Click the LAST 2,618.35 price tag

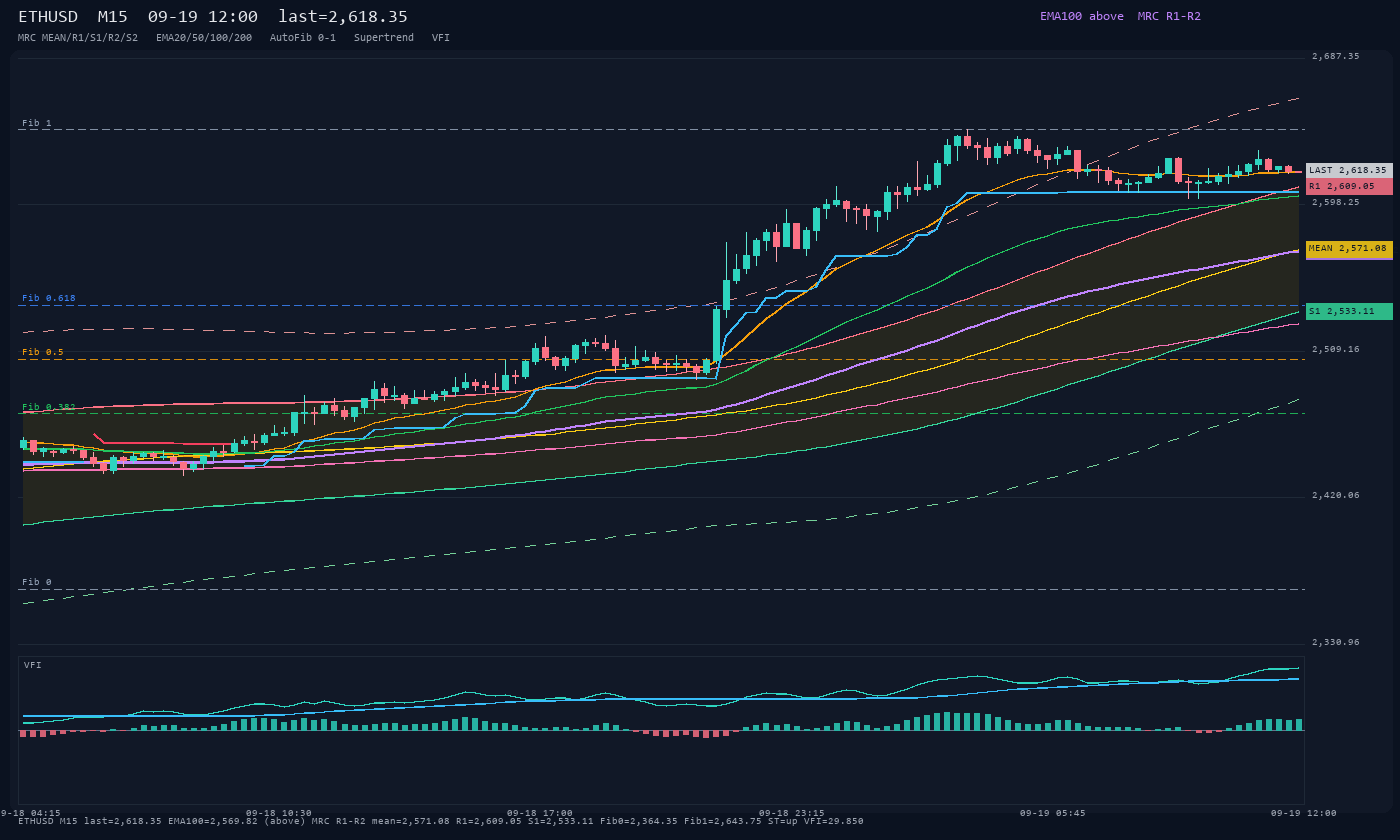(1349, 170)
